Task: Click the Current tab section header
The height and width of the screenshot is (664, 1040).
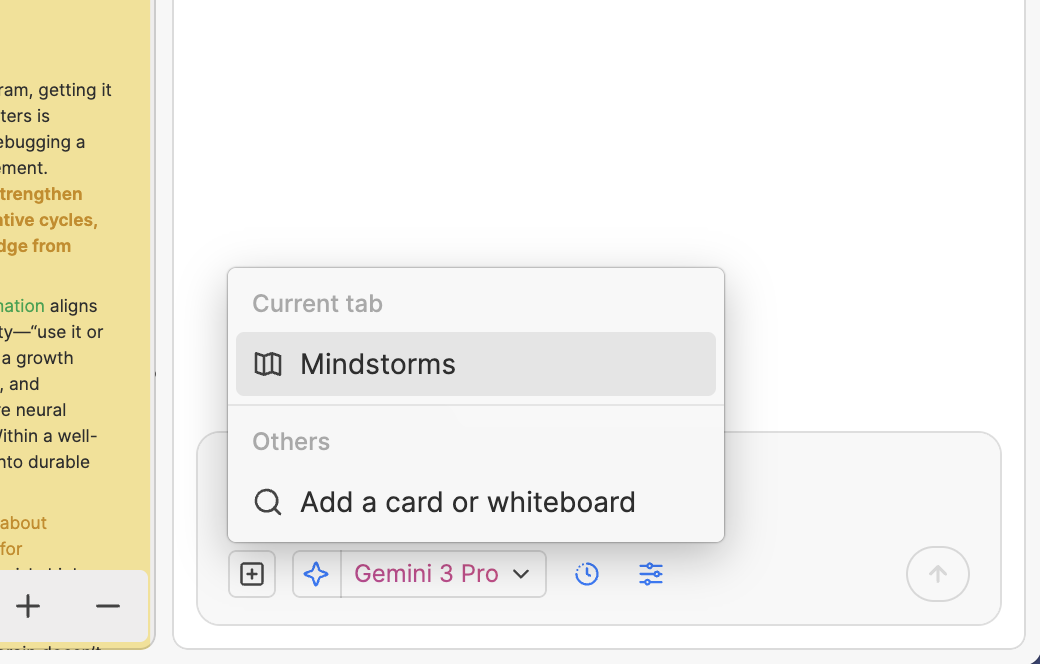Action: point(317,303)
